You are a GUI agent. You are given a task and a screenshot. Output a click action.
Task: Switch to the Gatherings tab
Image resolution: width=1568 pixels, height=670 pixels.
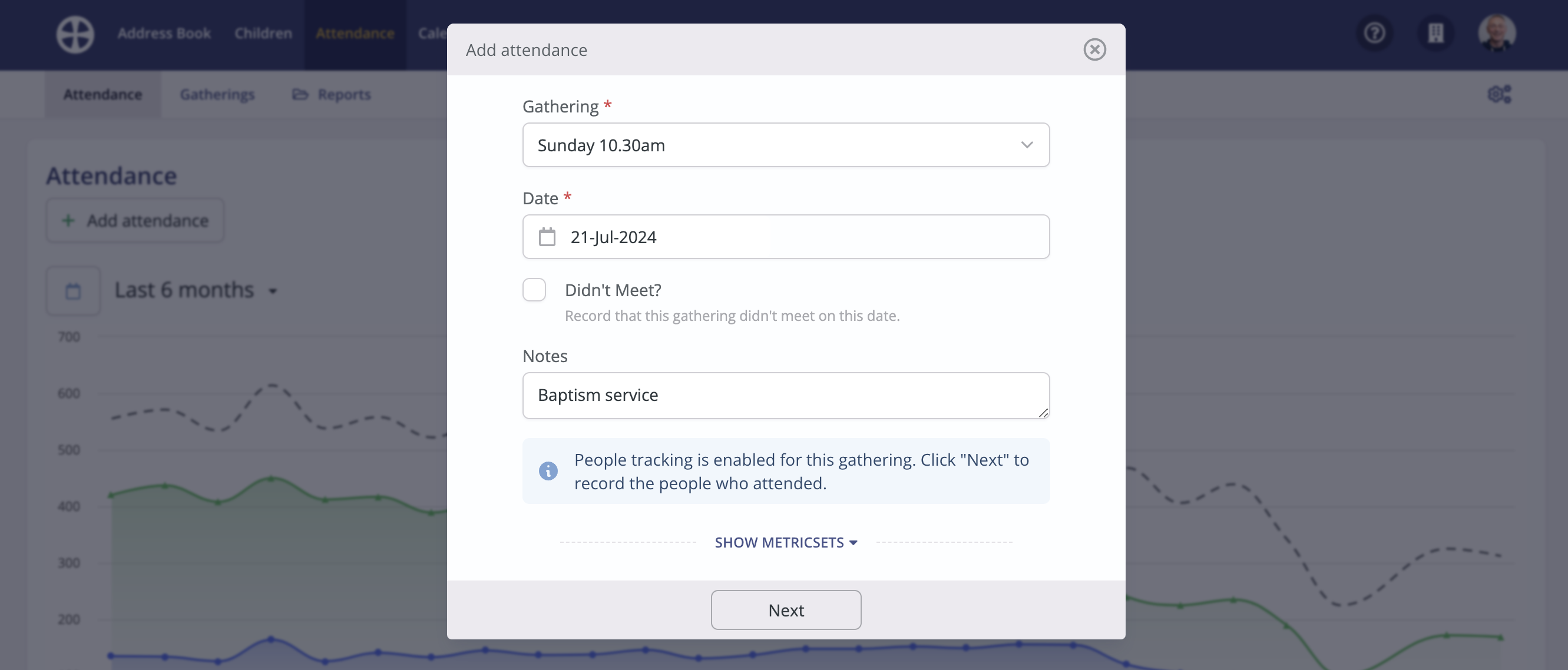[217, 94]
